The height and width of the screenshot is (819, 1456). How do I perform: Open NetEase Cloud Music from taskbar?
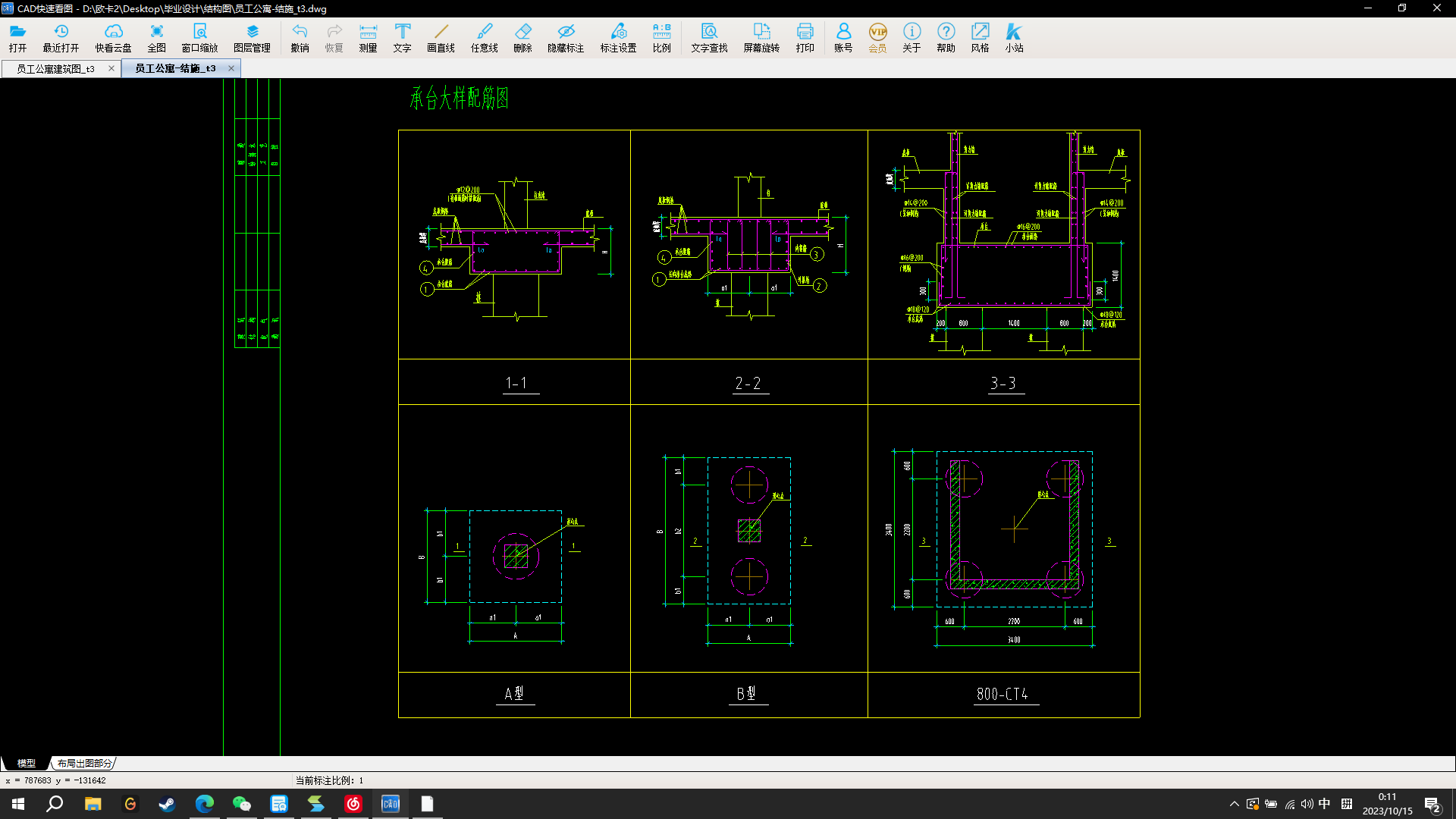tap(353, 804)
